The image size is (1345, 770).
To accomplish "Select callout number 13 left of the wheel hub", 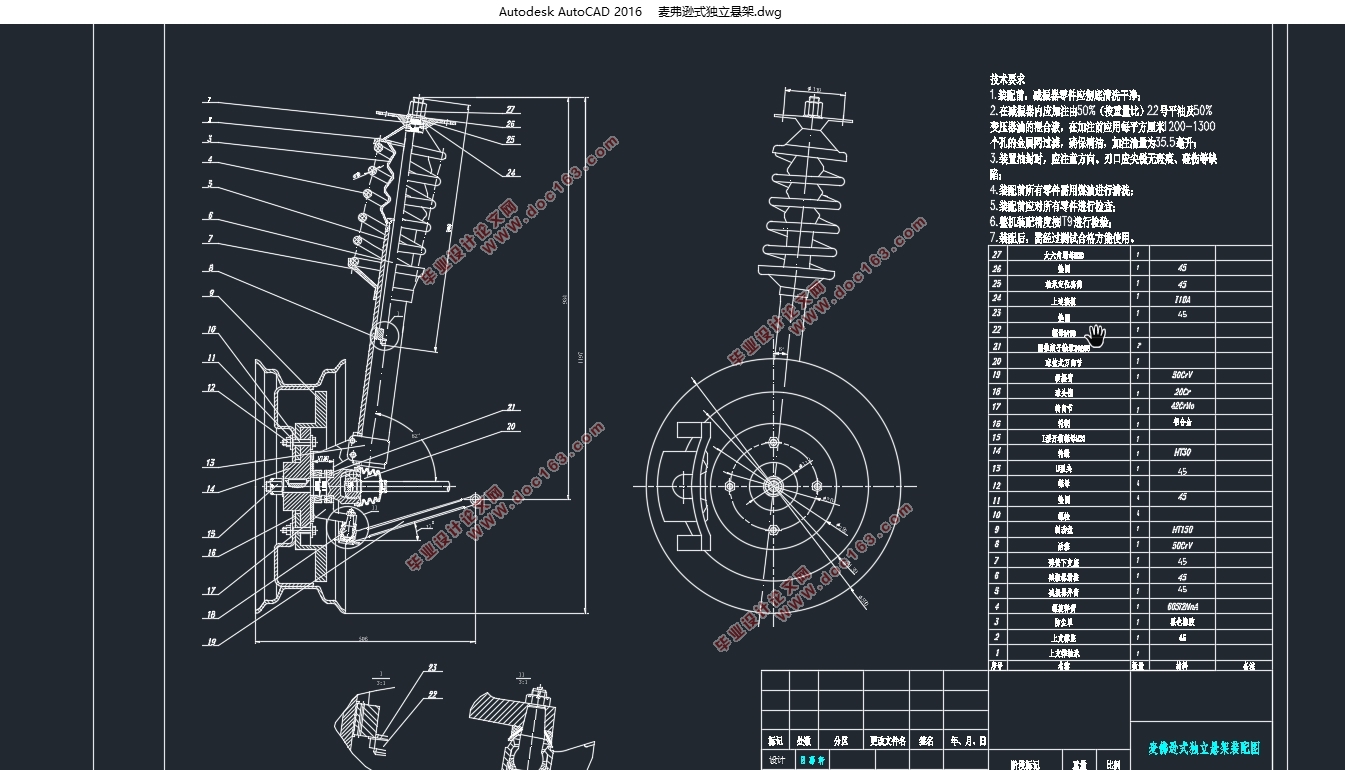I will [x=210, y=463].
